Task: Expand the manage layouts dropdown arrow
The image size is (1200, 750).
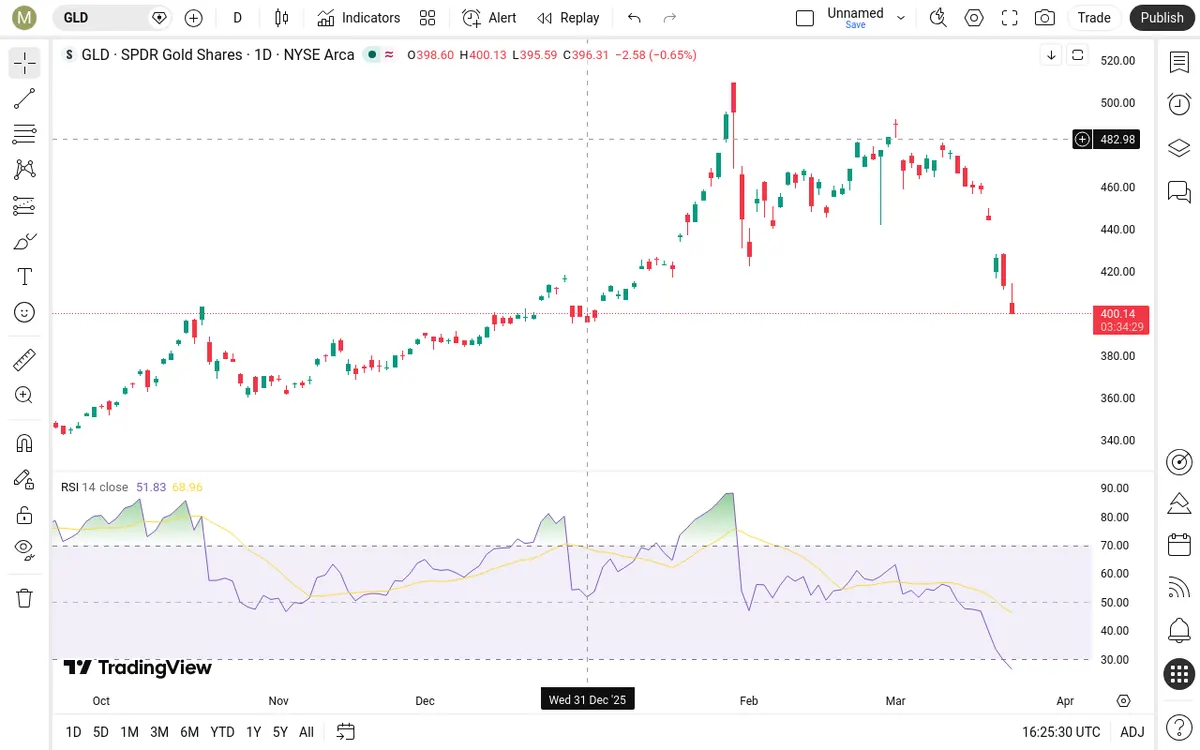Action: coord(901,17)
